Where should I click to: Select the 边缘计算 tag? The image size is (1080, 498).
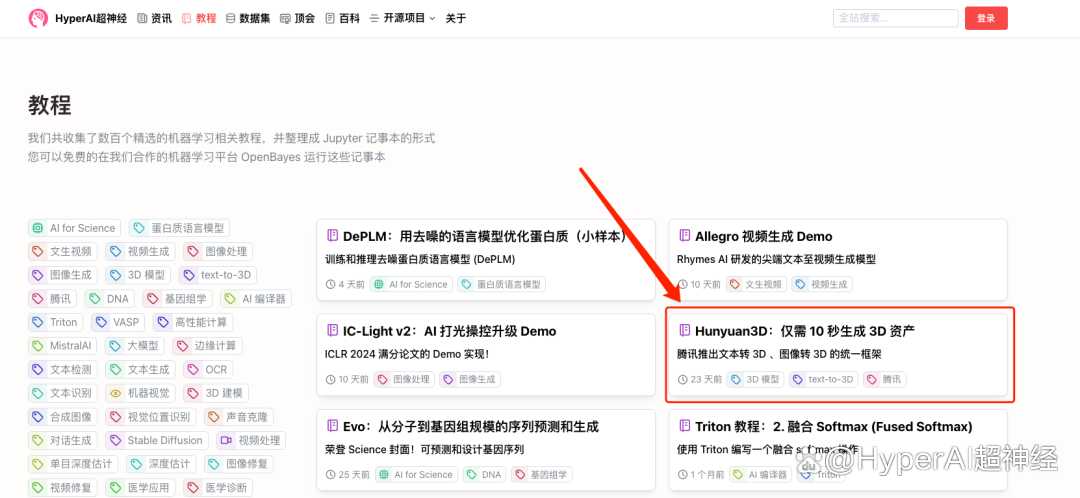pos(207,345)
